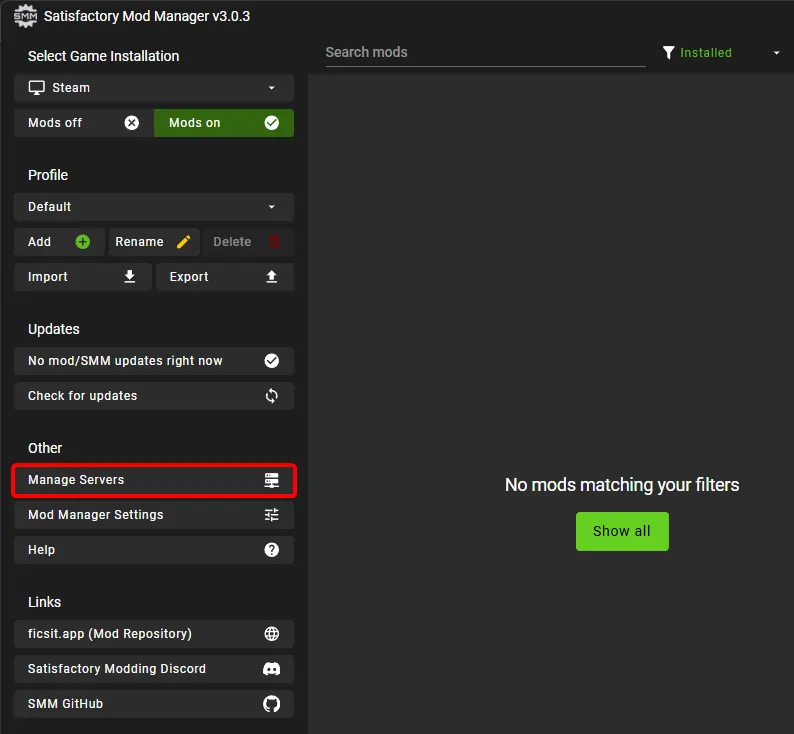Click the red trash icon on Delete
Viewport: 794px width, 734px height.
(x=274, y=241)
